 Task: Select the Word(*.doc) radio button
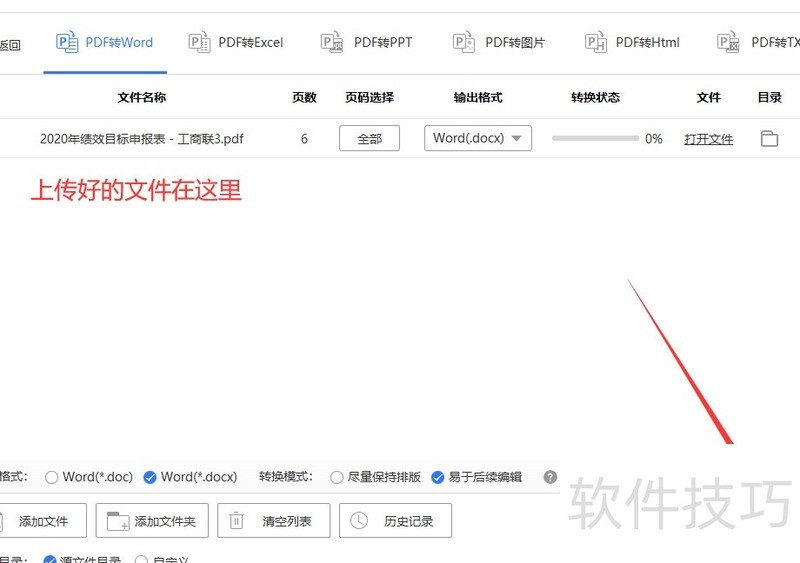(x=51, y=477)
